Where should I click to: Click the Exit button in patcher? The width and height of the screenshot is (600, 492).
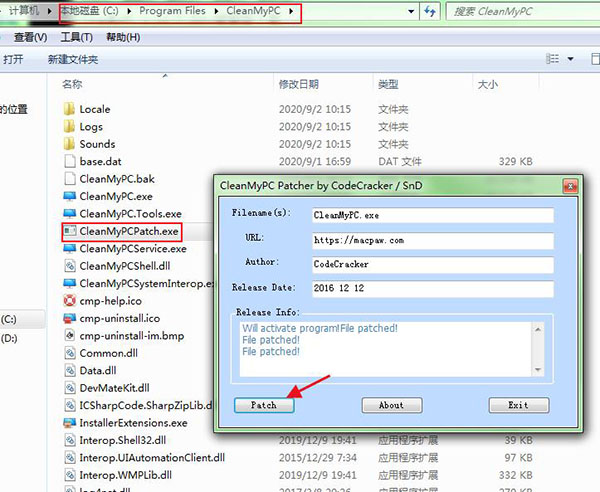[518, 405]
